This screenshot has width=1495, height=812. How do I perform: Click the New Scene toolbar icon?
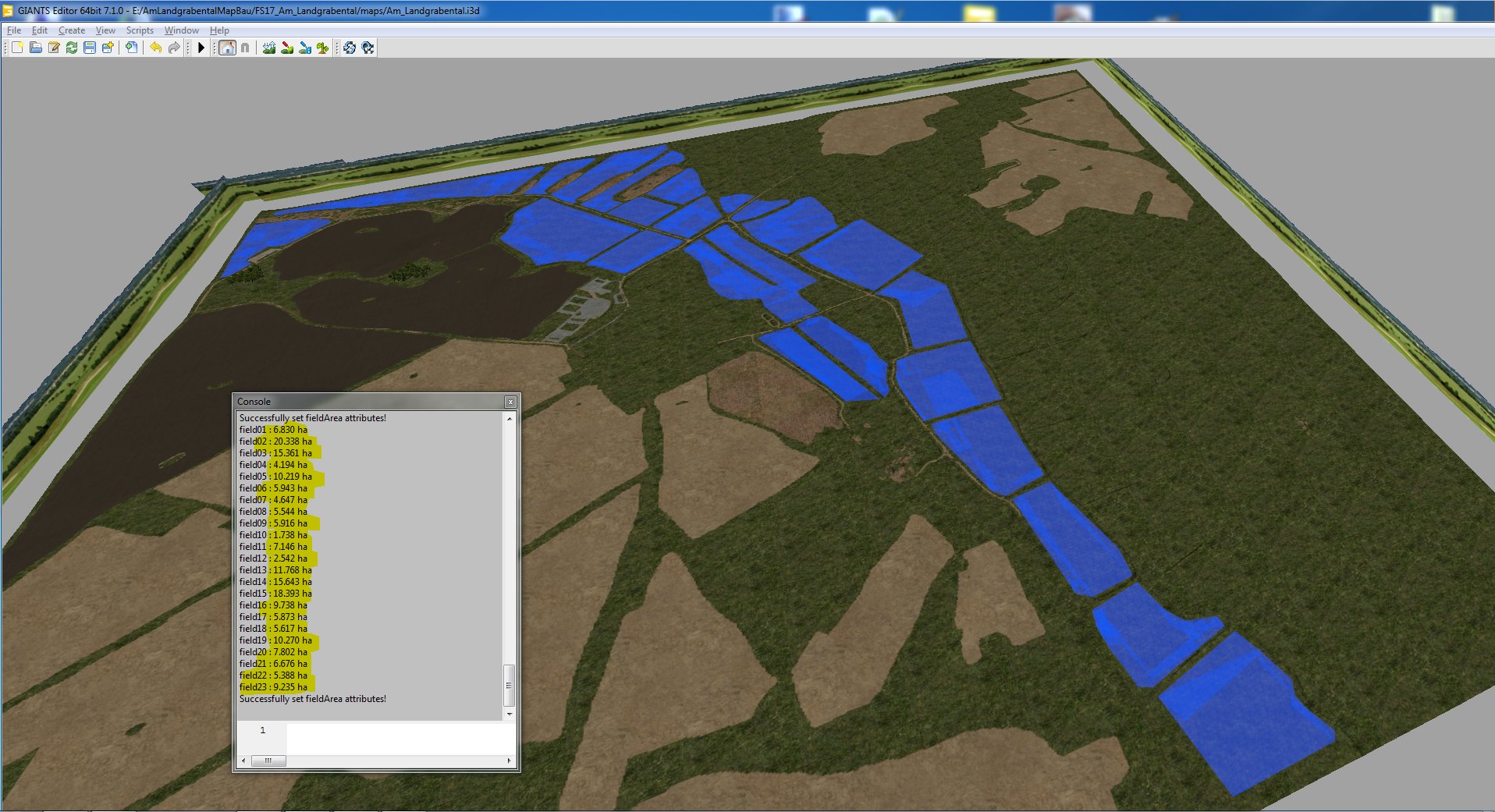click(17, 48)
